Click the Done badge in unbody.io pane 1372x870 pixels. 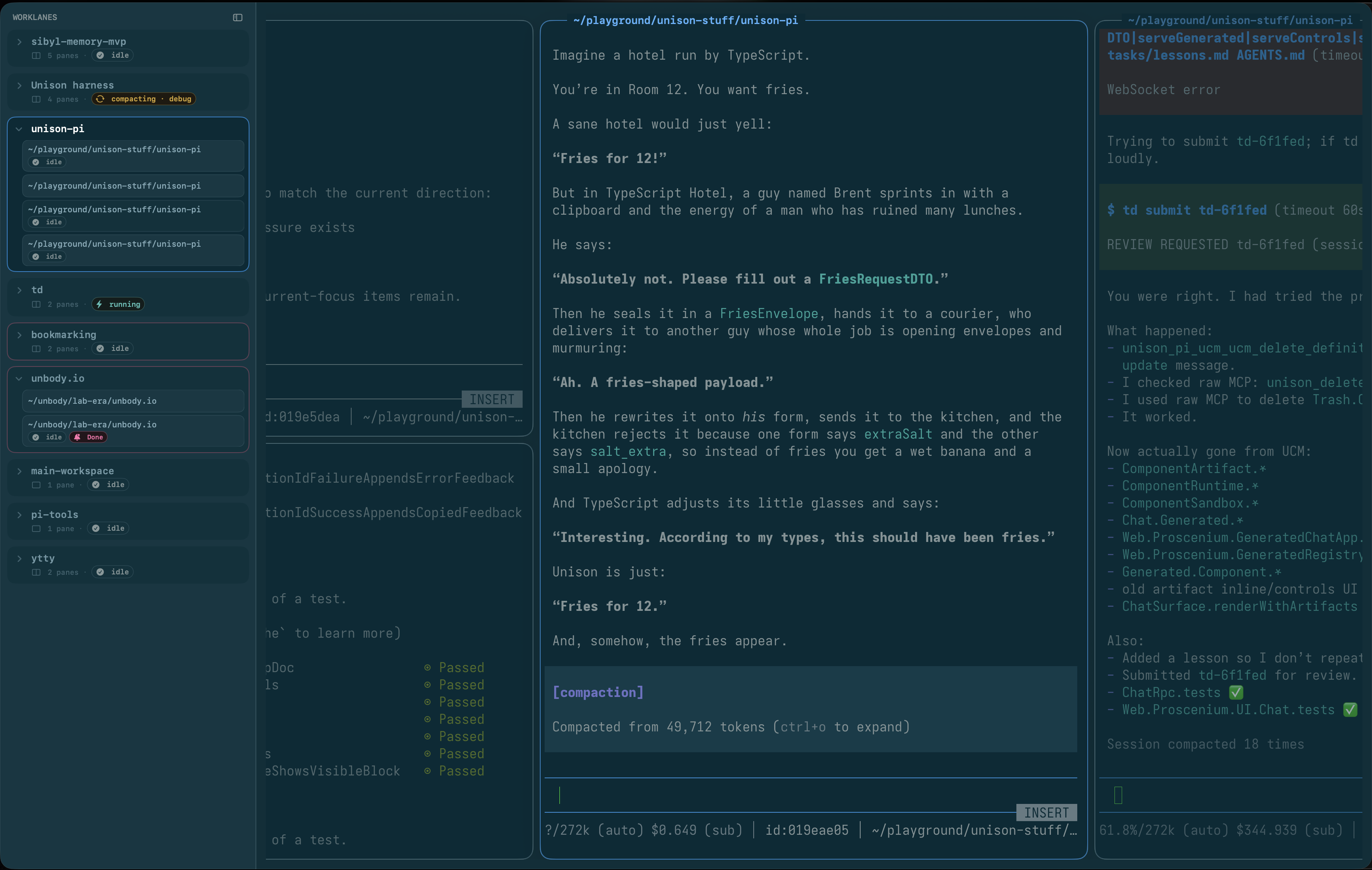[89, 437]
